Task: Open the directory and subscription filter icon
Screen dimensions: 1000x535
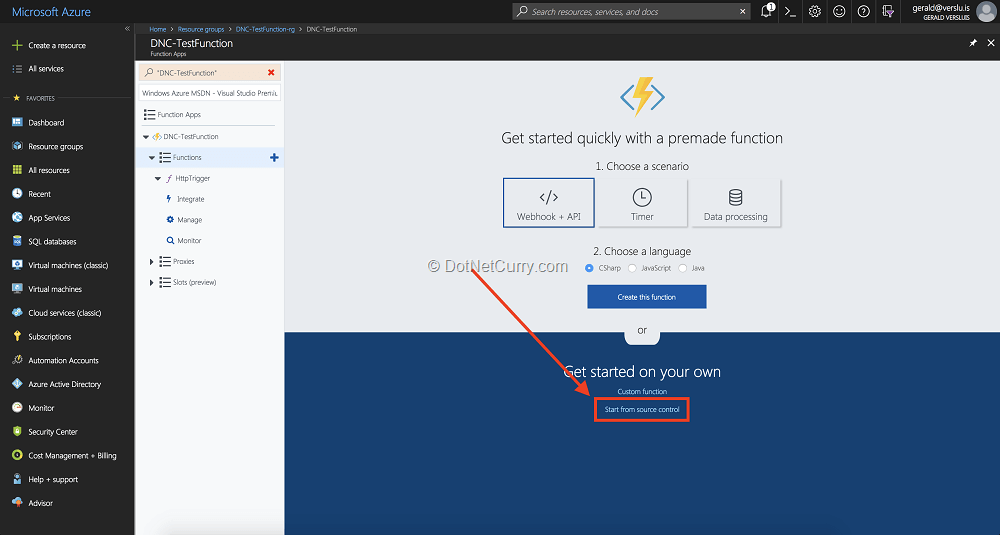Action: [x=888, y=11]
